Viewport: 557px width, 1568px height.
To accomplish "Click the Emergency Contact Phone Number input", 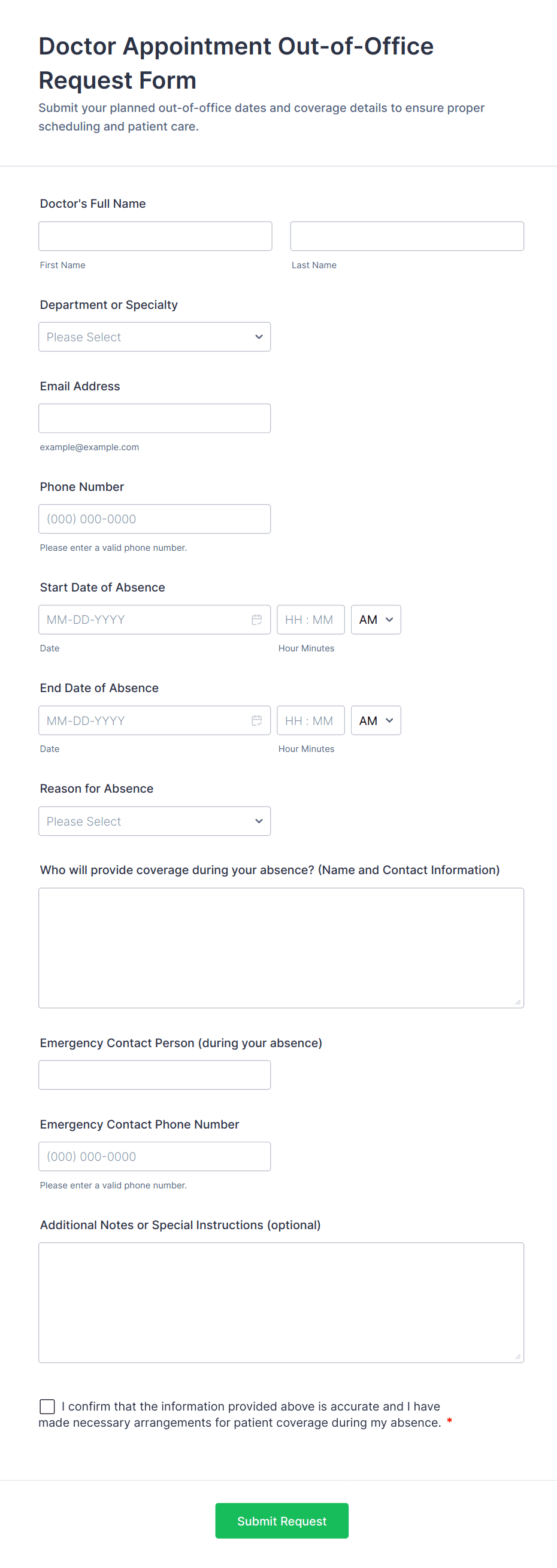I will 155,1157.
